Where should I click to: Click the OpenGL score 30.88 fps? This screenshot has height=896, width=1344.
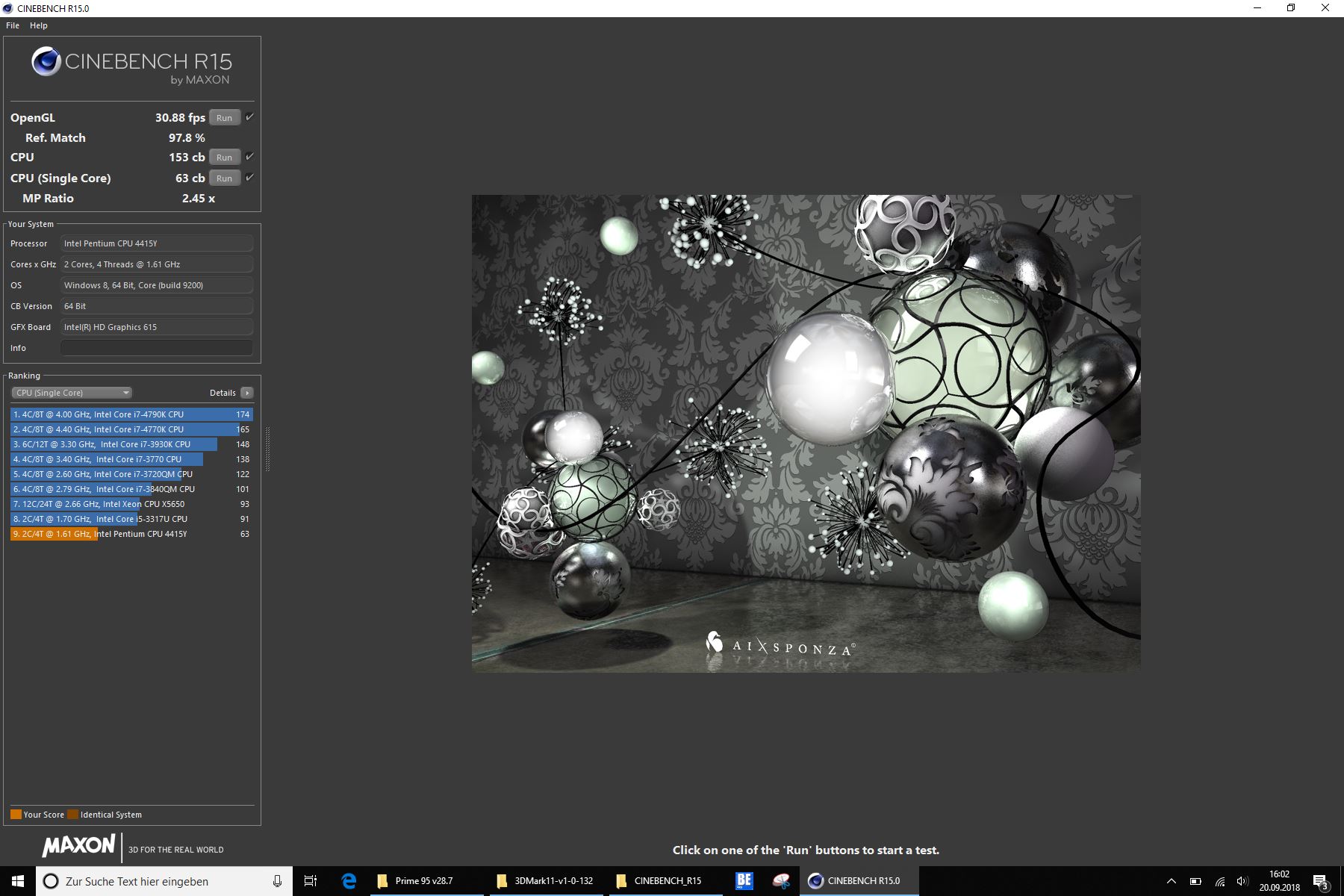(x=180, y=118)
